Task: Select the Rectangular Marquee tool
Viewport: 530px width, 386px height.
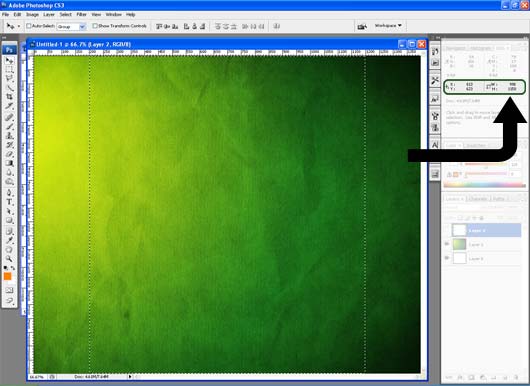Action: point(9,70)
